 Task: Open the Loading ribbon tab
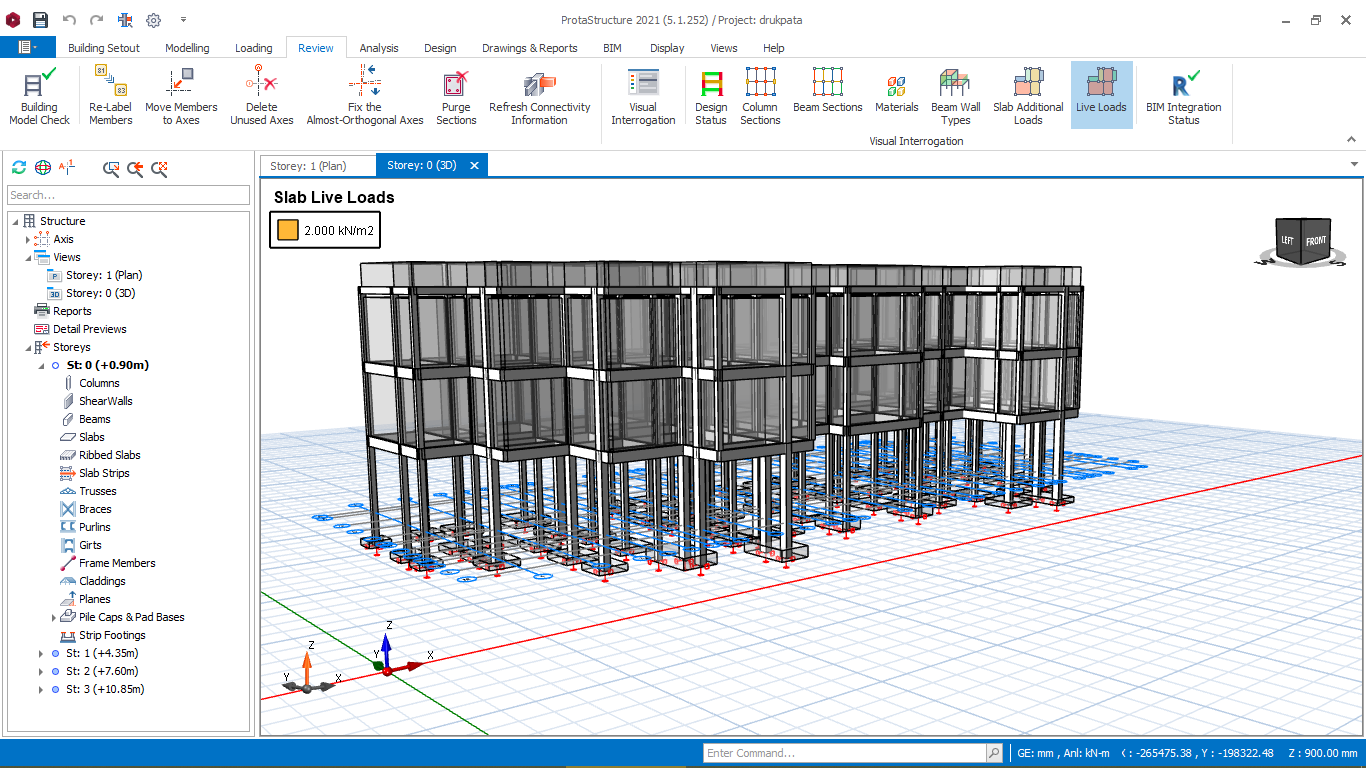pos(253,48)
